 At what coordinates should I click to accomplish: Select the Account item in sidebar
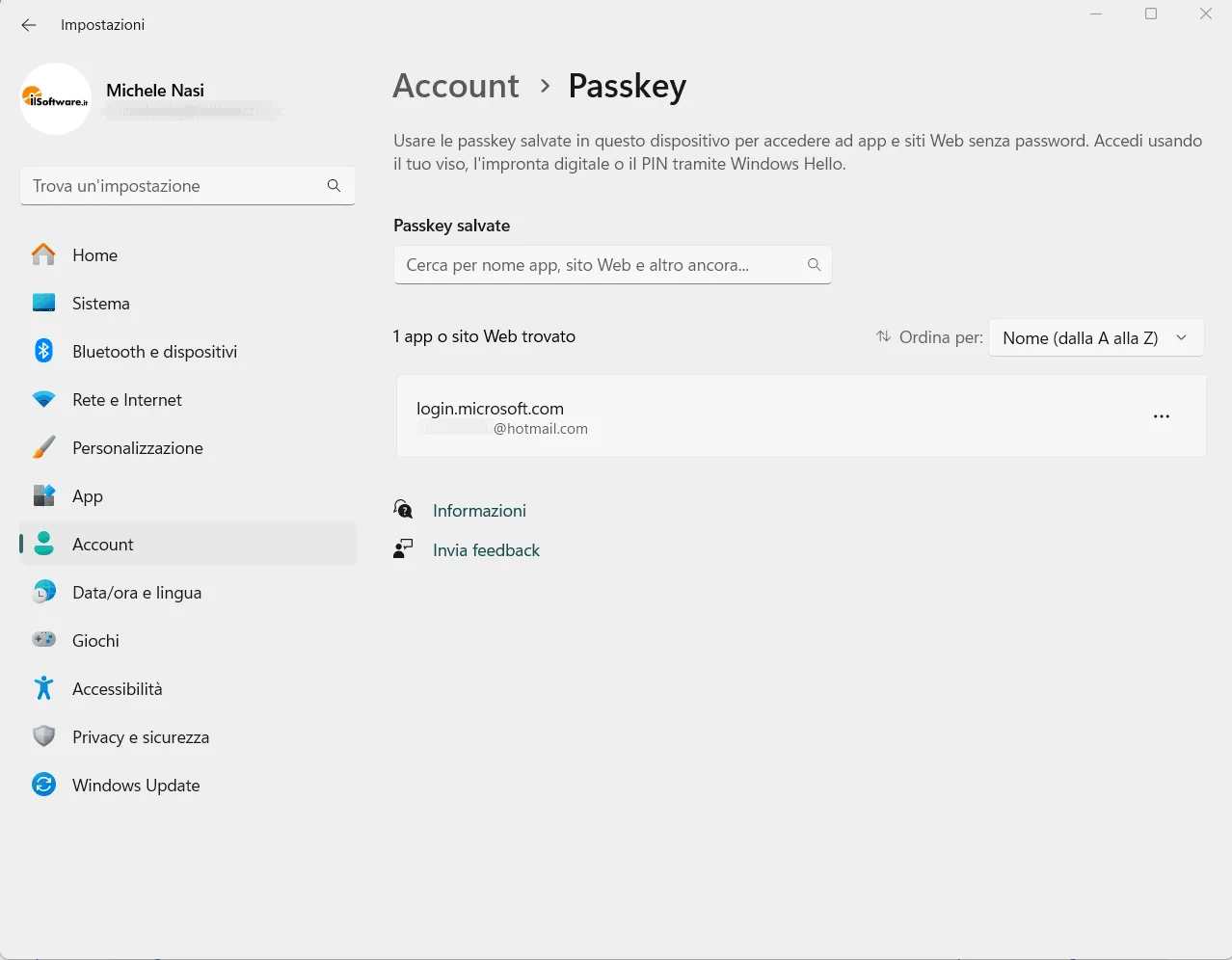click(102, 544)
